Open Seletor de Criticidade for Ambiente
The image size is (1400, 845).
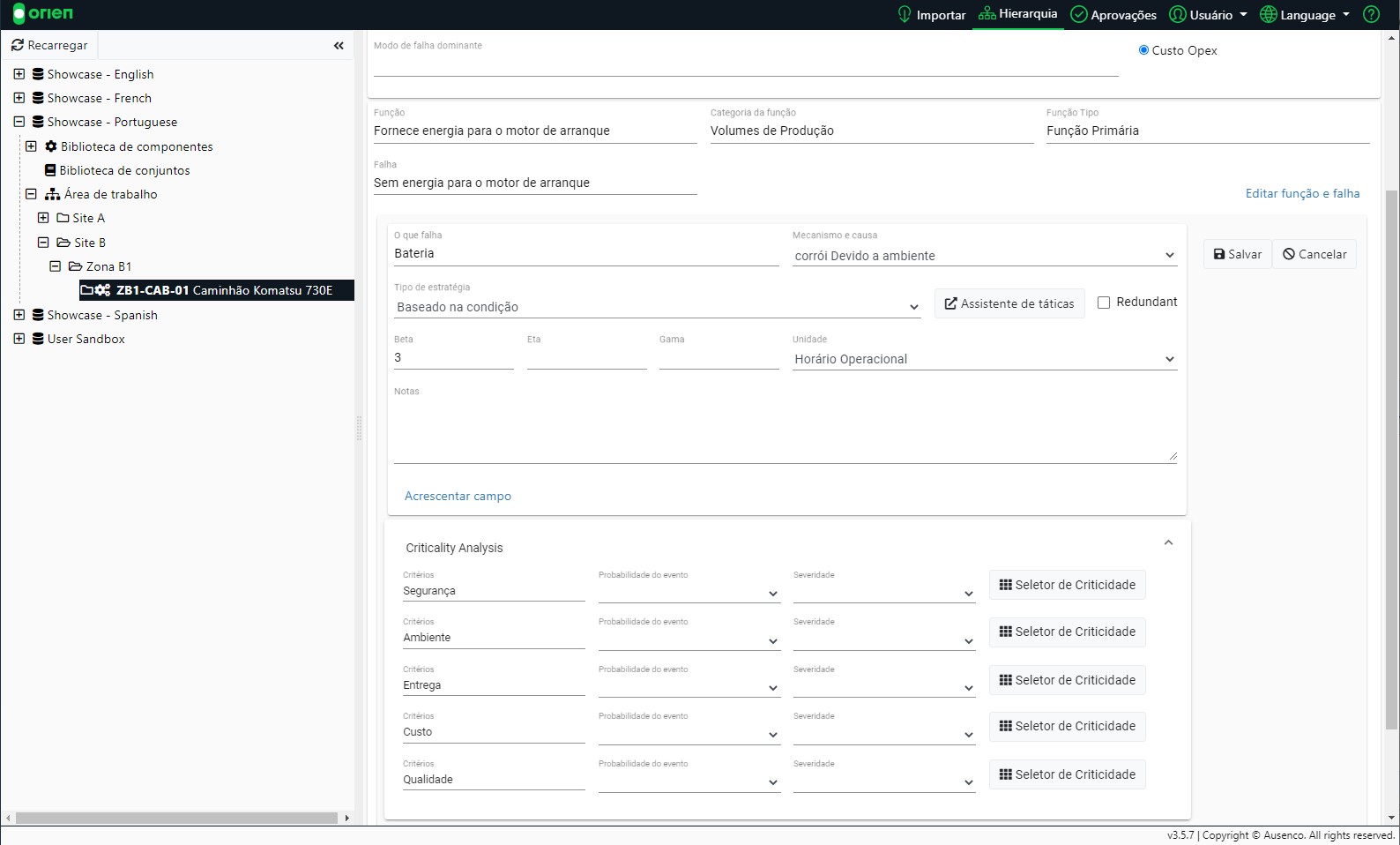point(1067,632)
